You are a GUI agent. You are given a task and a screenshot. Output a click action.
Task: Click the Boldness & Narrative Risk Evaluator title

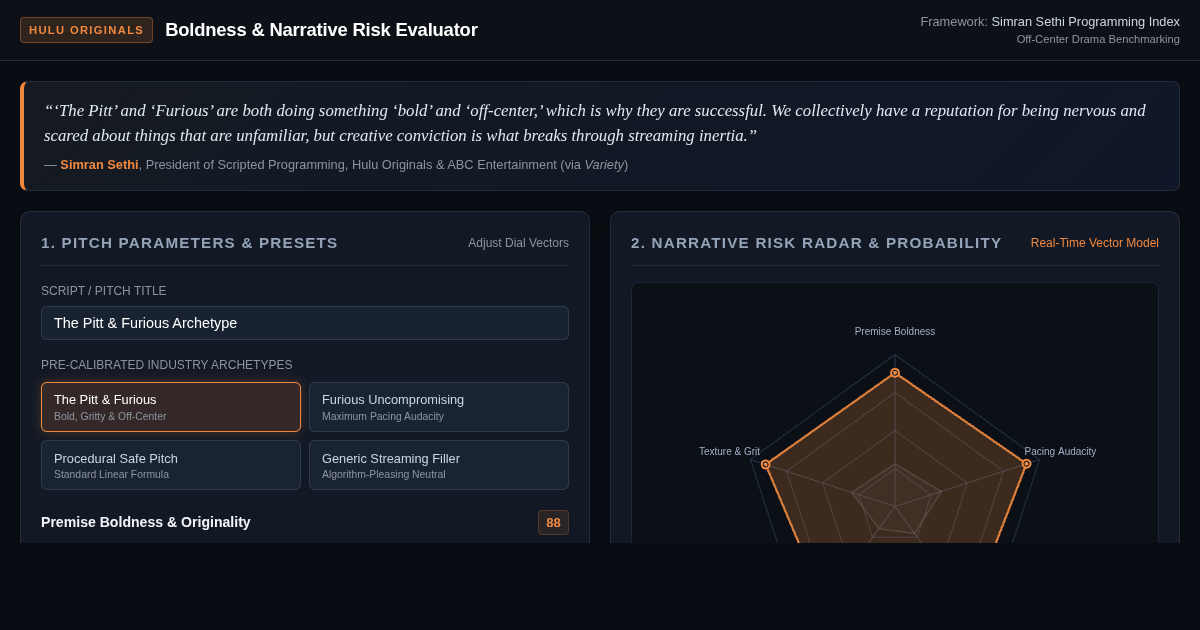[321, 30]
